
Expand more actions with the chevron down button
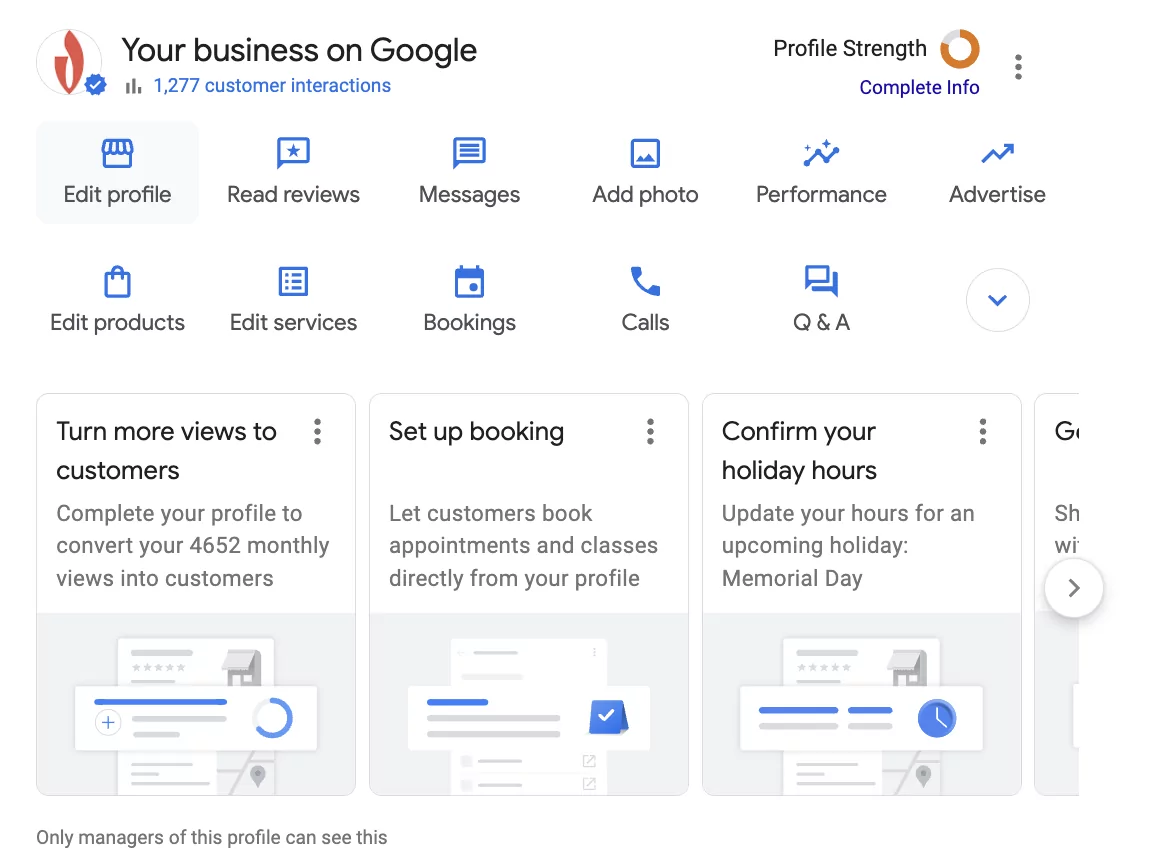997,300
